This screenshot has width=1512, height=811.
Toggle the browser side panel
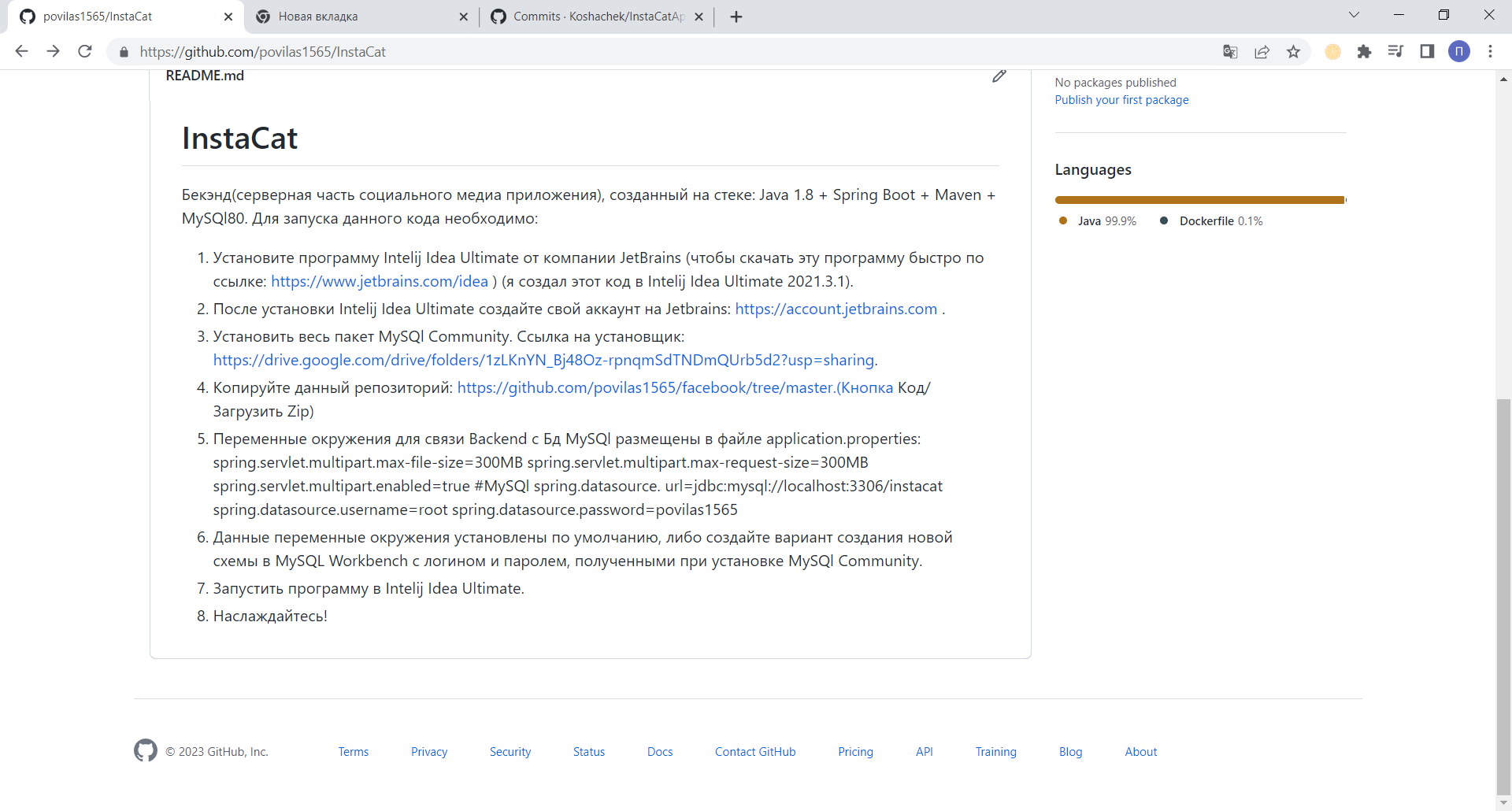[x=1427, y=51]
